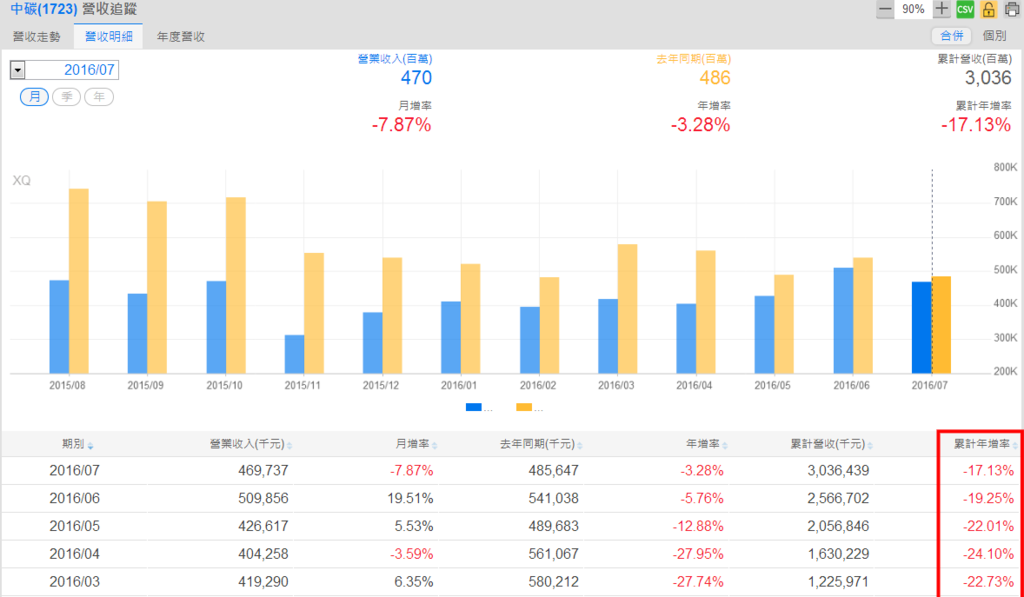Click the 中碳(1723) stock title link
This screenshot has width=1024, height=597.
pos(44,9)
